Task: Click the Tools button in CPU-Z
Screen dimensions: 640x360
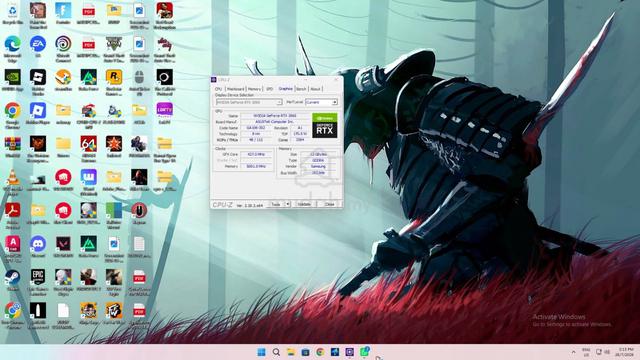Action: [276, 204]
